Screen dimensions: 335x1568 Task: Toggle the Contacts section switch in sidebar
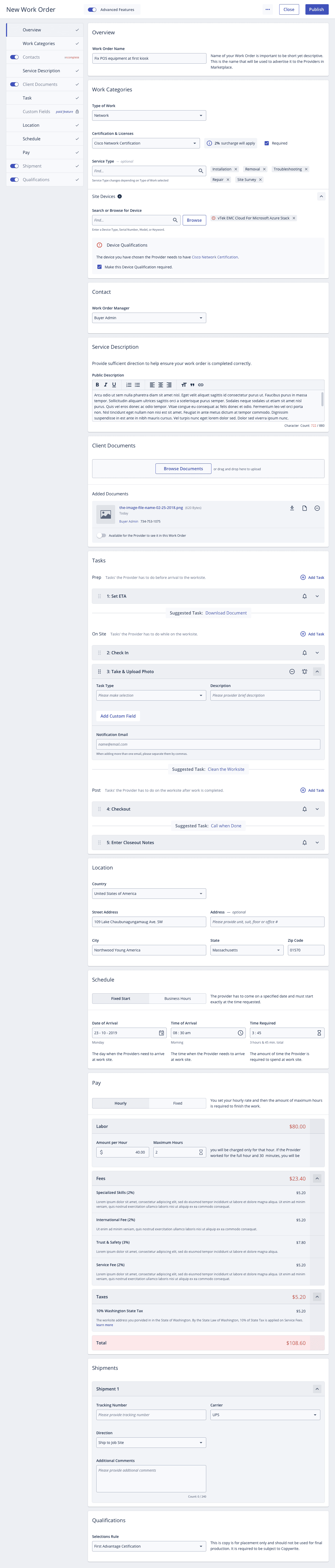pyautogui.click(x=15, y=57)
